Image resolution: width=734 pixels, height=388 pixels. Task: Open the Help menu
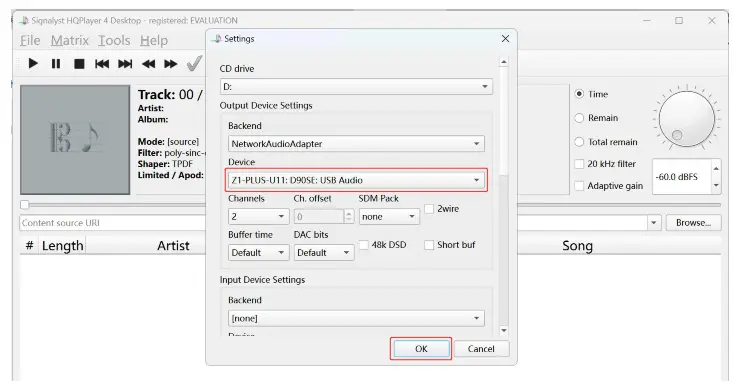(x=154, y=41)
